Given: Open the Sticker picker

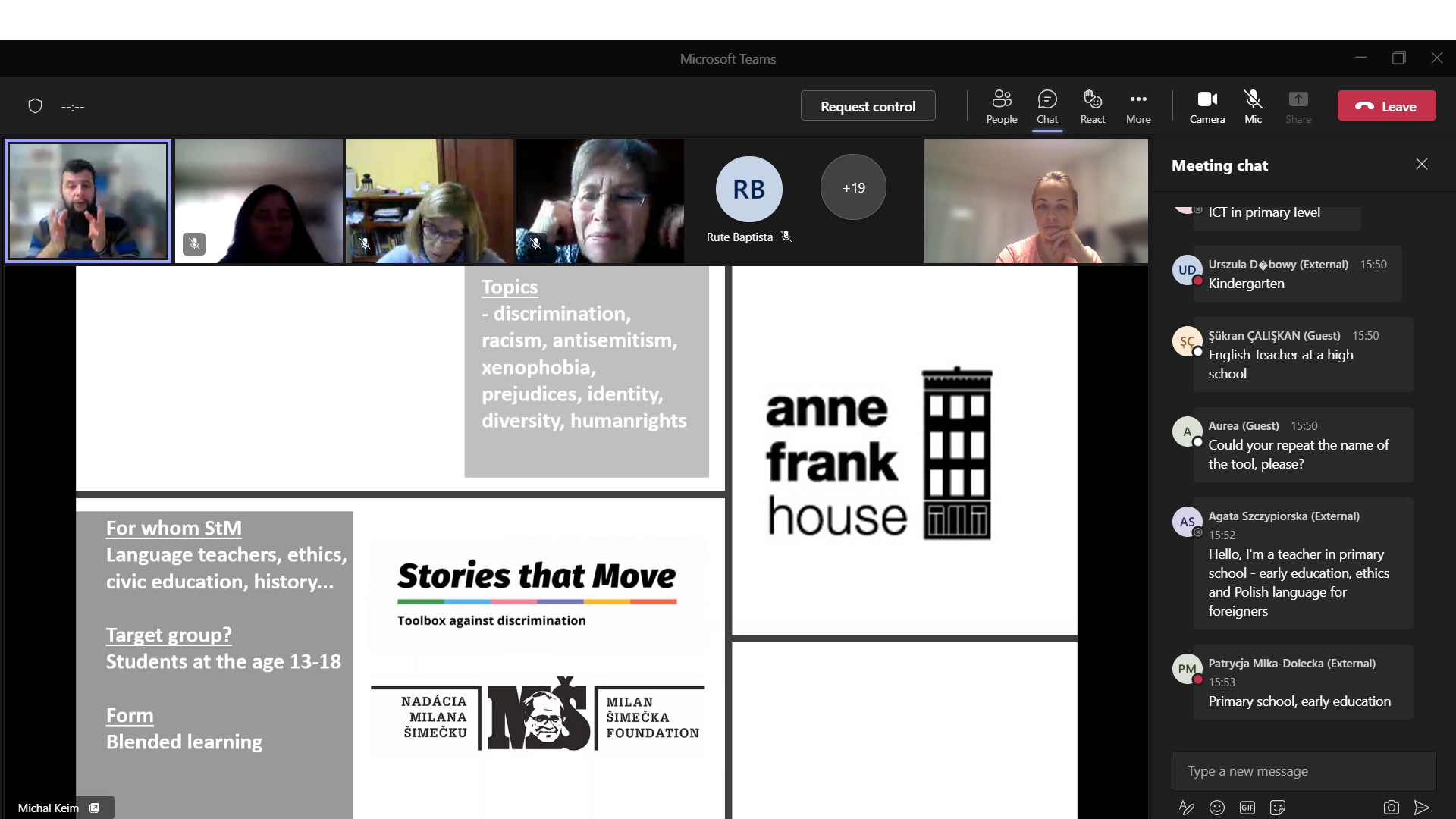Looking at the screenshot, I should [1278, 808].
